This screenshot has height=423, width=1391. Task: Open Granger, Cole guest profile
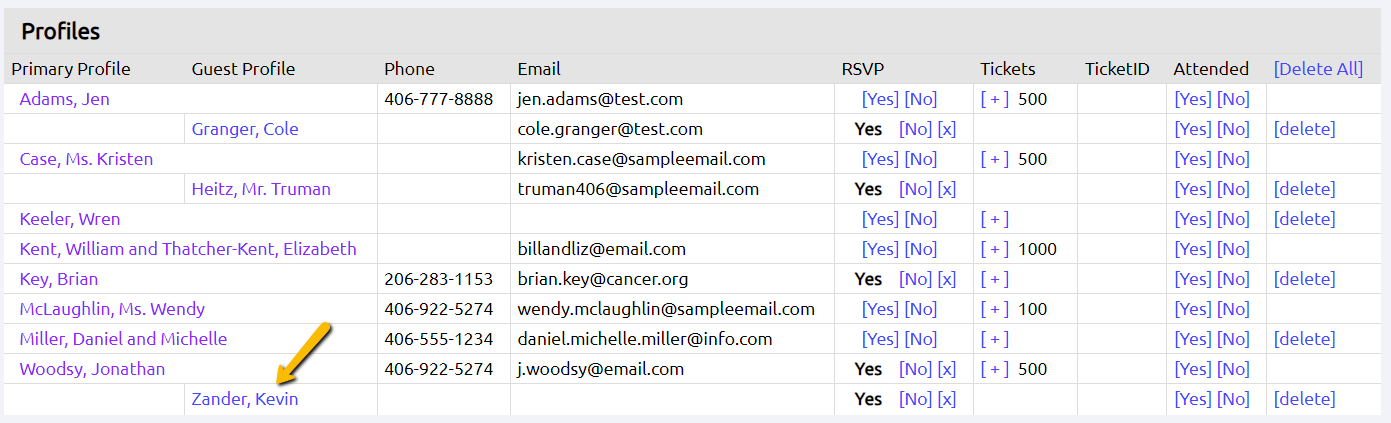tap(245, 129)
